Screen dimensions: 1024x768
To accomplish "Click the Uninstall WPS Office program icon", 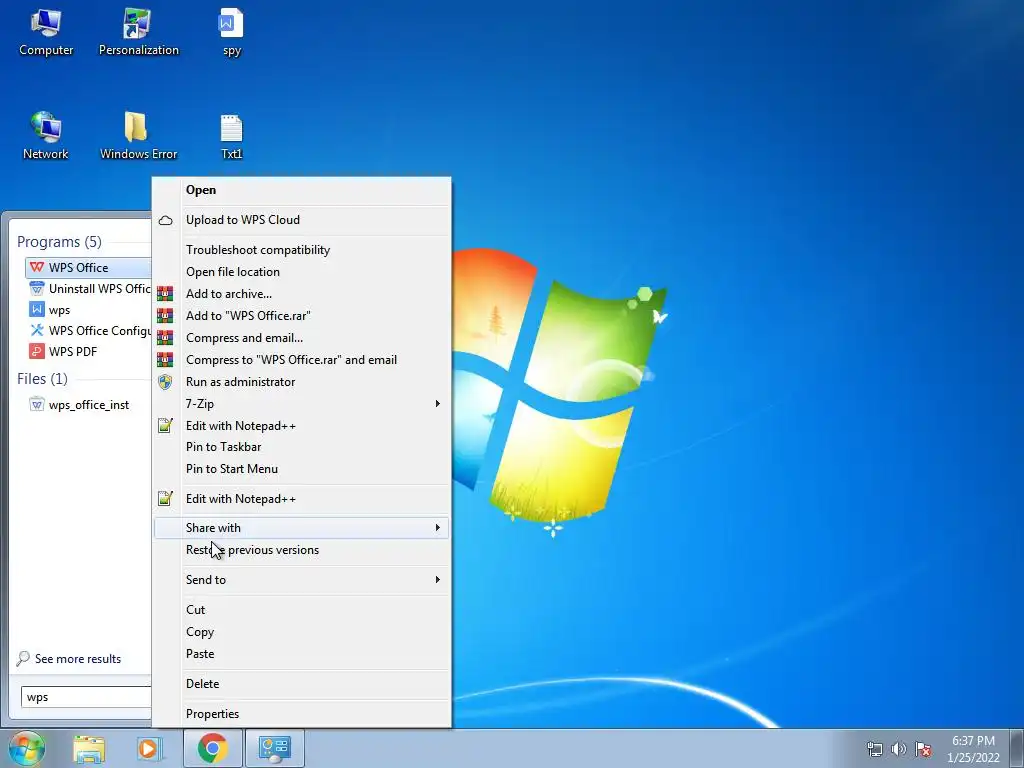I will click(37, 288).
